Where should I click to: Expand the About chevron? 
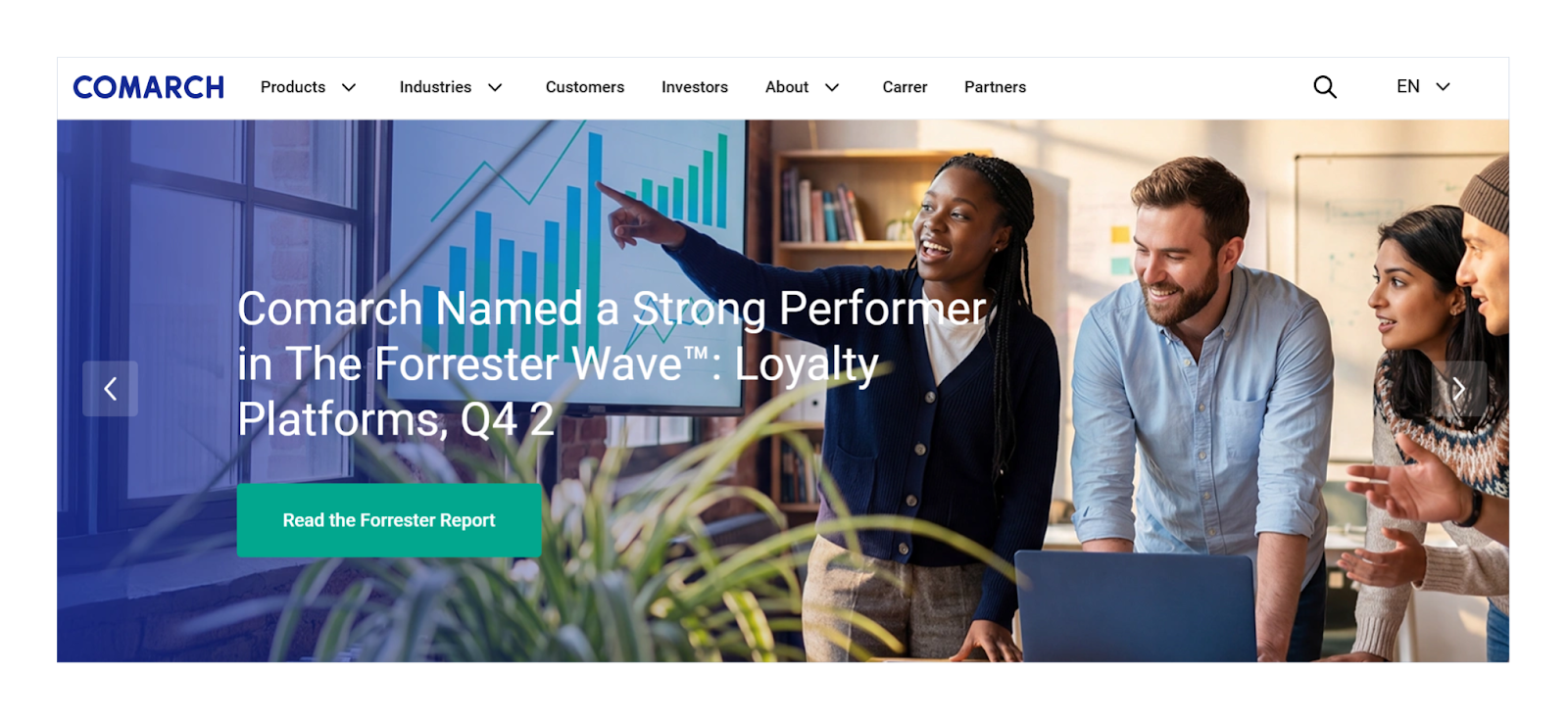point(832,87)
